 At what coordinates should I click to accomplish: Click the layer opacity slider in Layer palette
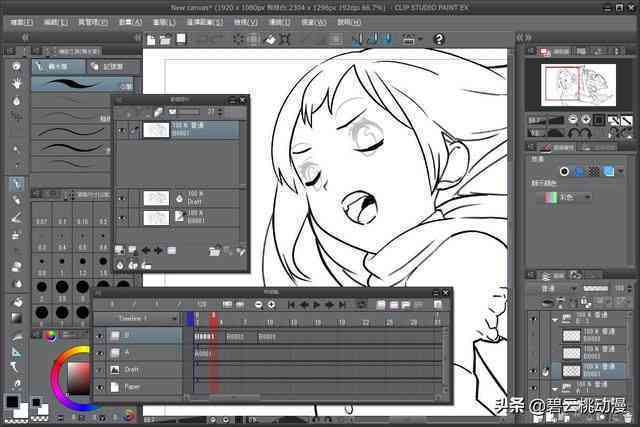[x=596, y=289]
